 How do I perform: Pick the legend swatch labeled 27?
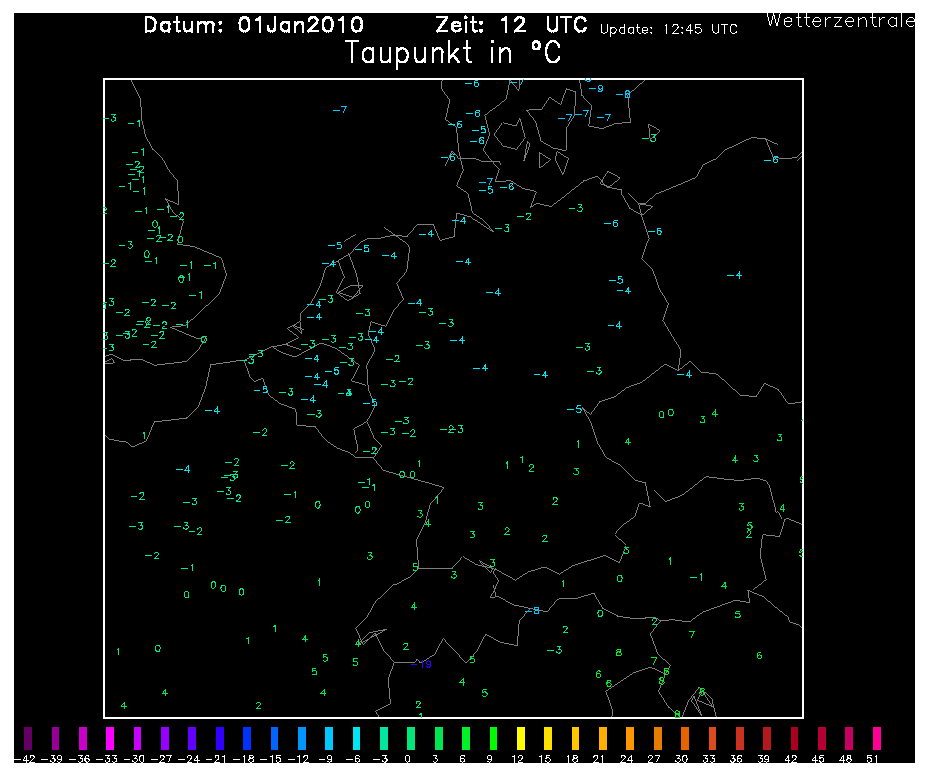[x=658, y=738]
